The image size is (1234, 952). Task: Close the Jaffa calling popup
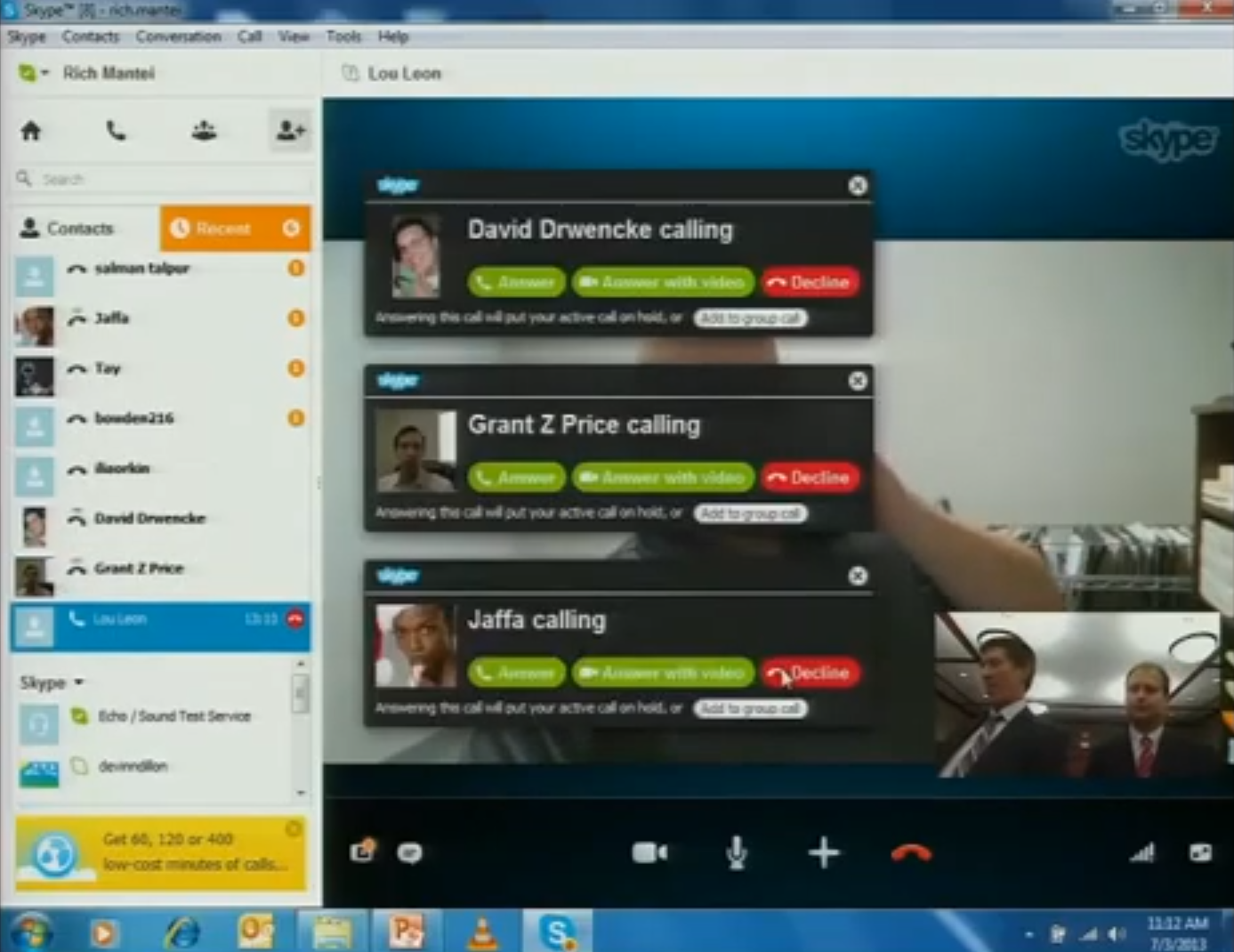click(x=858, y=576)
